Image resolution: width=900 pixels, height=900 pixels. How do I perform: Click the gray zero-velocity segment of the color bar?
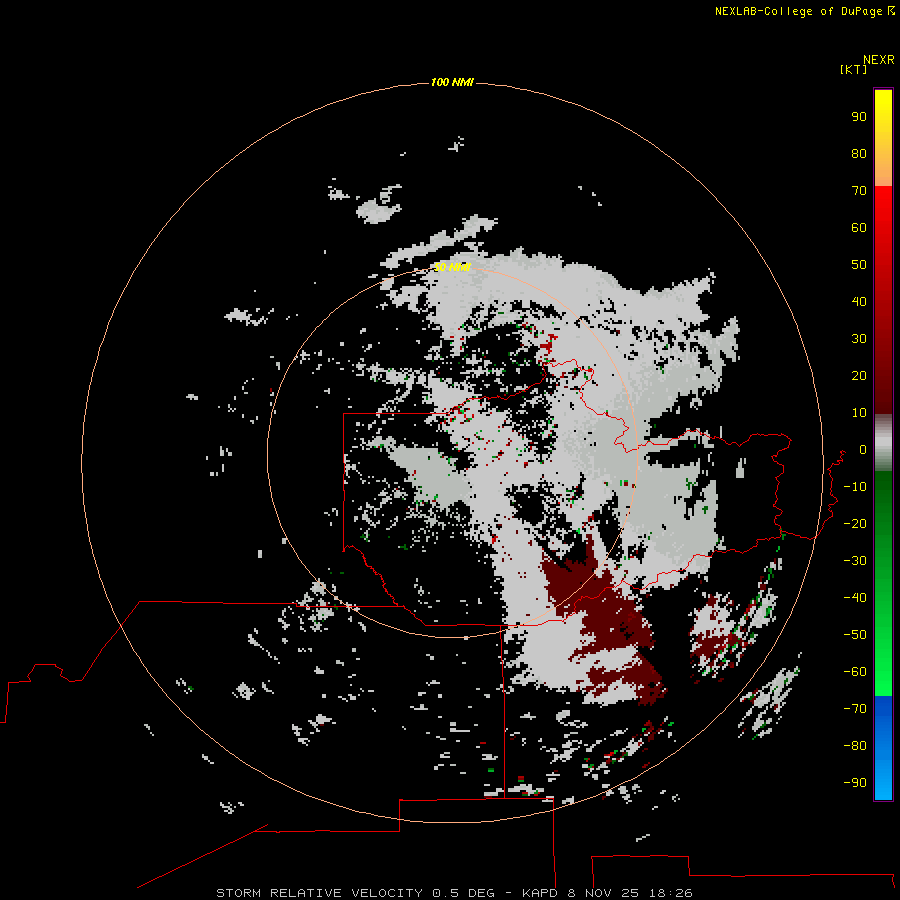click(x=883, y=443)
